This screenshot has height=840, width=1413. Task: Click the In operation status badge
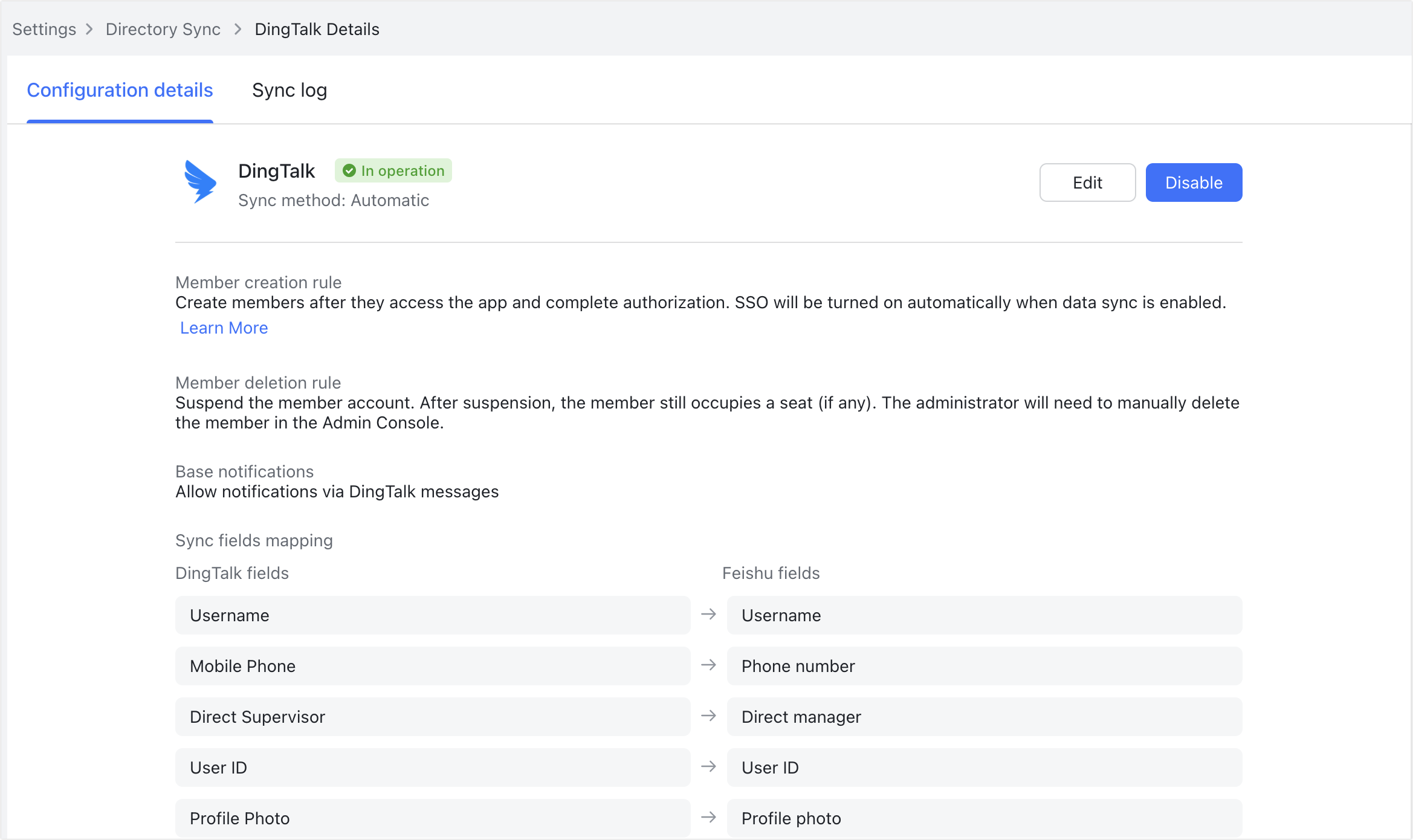coord(393,170)
